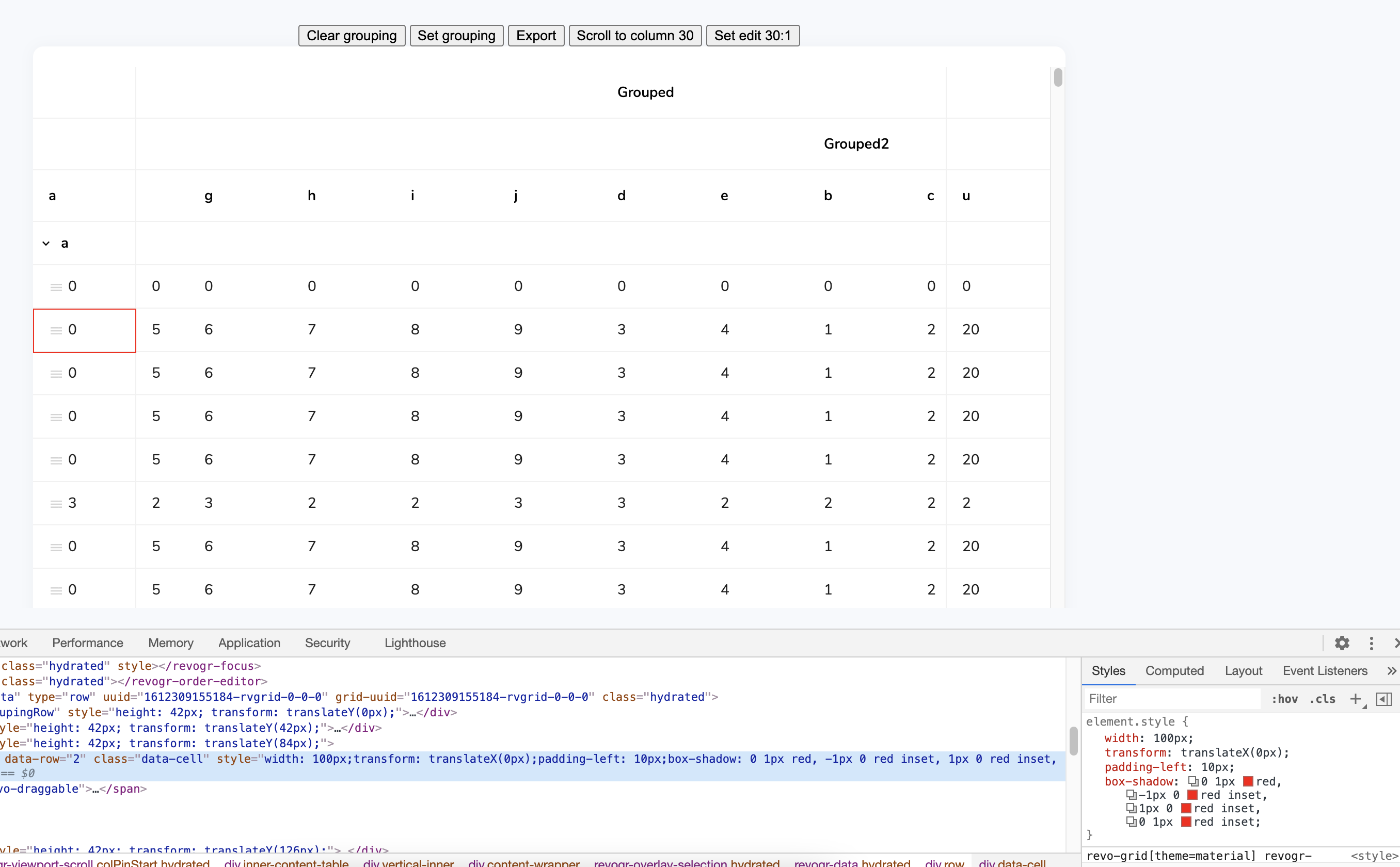Toggle element classes with the .cls button
Image resolution: width=1400 pixels, height=867 pixels.
coord(1323,699)
